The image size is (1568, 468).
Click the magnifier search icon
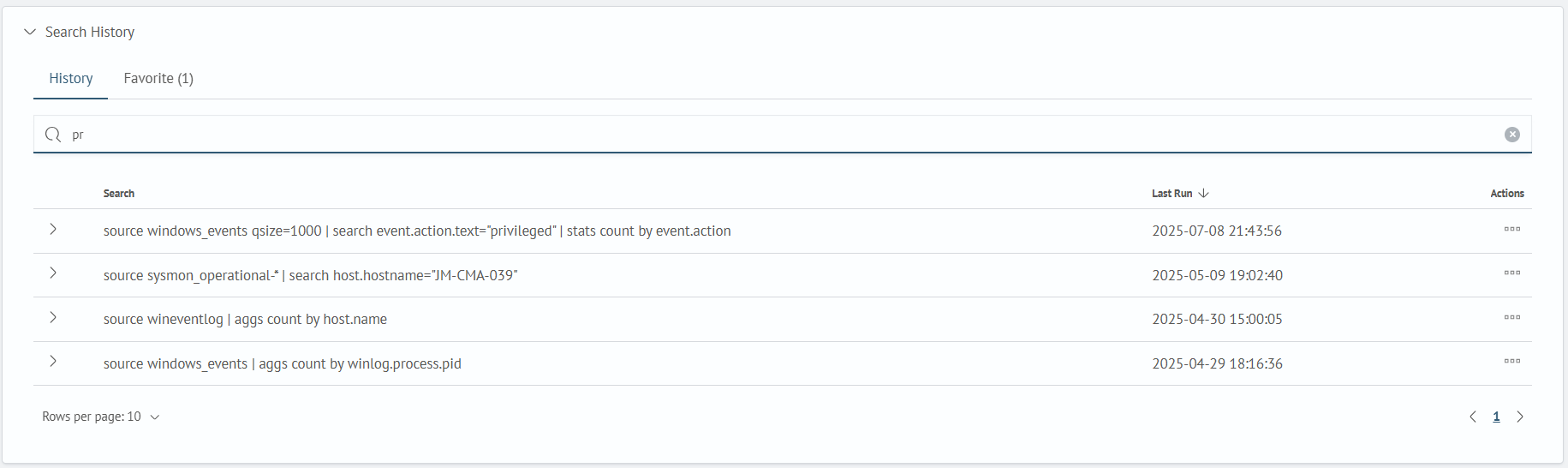(x=53, y=135)
